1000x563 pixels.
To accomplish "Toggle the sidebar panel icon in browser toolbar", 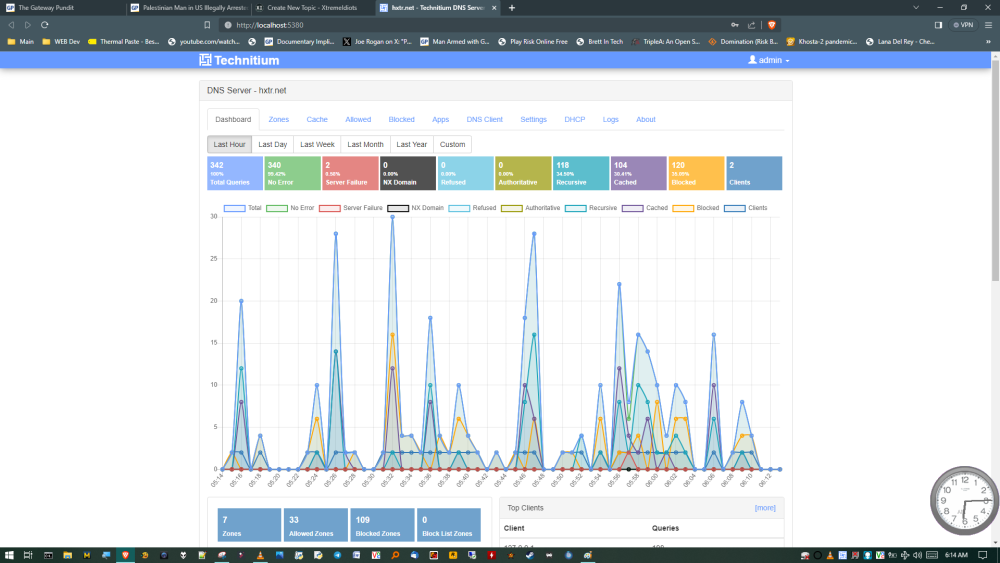I will [x=938, y=24].
